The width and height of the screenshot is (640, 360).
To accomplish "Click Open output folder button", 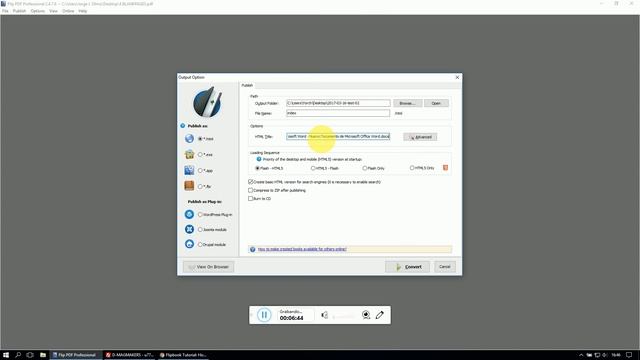I will pyautogui.click(x=436, y=103).
